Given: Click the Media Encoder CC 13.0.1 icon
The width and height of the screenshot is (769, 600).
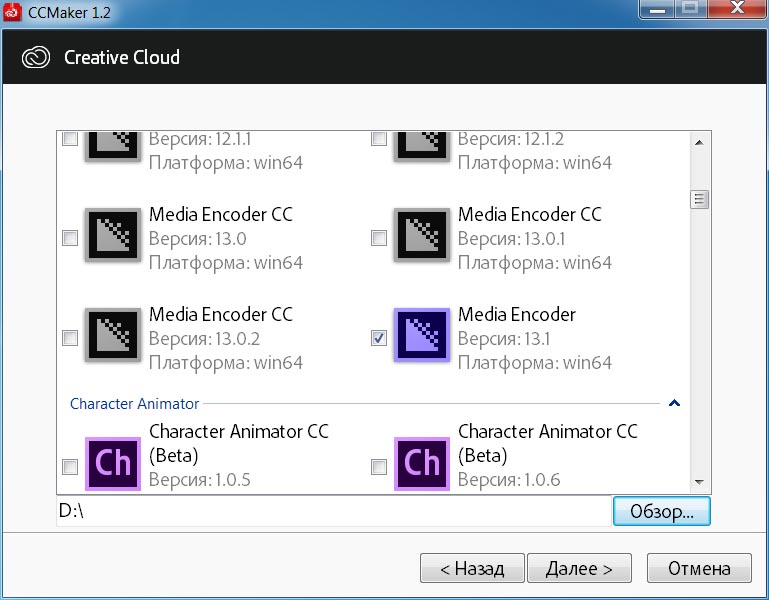Looking at the screenshot, I should [422, 235].
